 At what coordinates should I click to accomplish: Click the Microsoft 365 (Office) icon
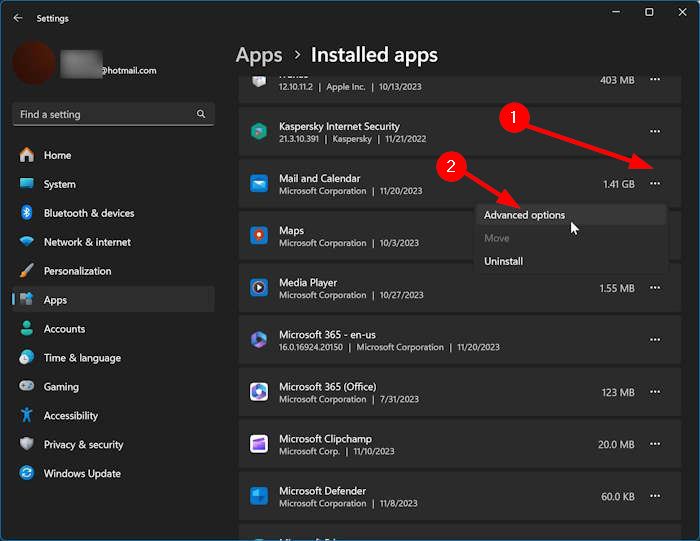[259, 392]
